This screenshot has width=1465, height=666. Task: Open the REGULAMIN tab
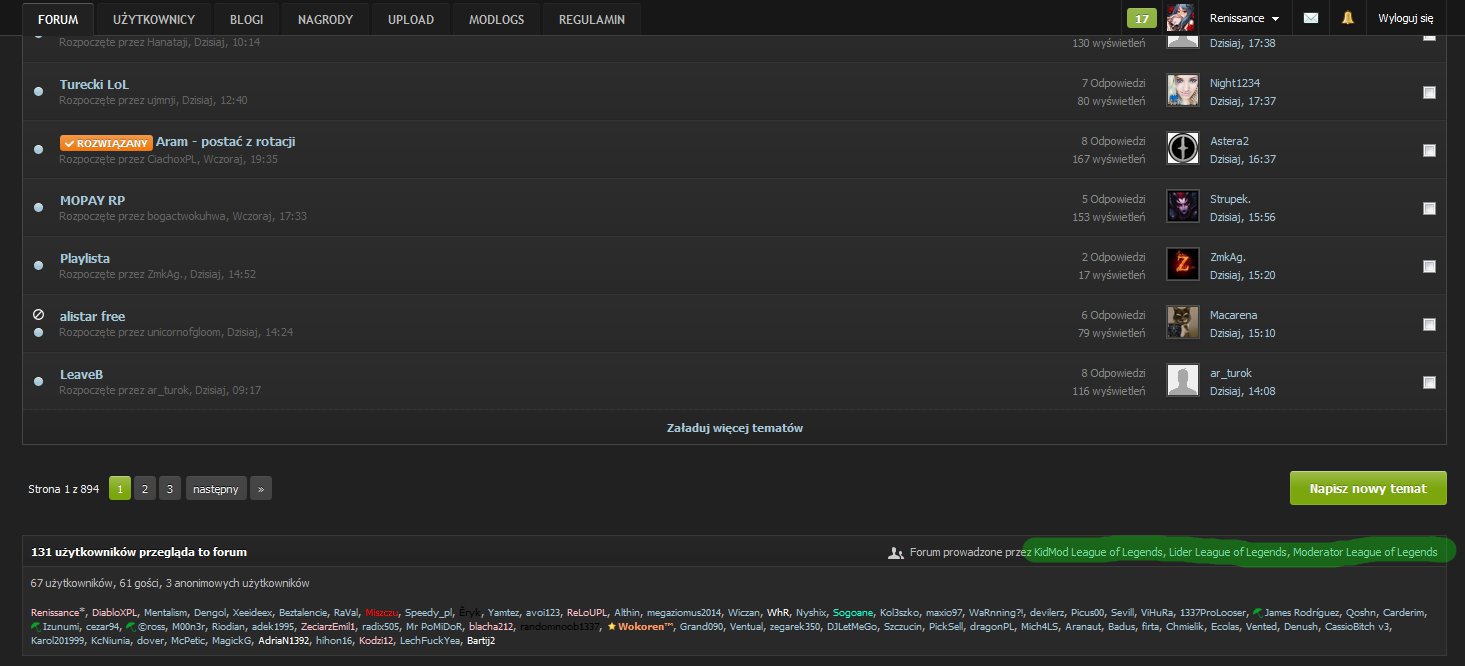pyautogui.click(x=593, y=19)
